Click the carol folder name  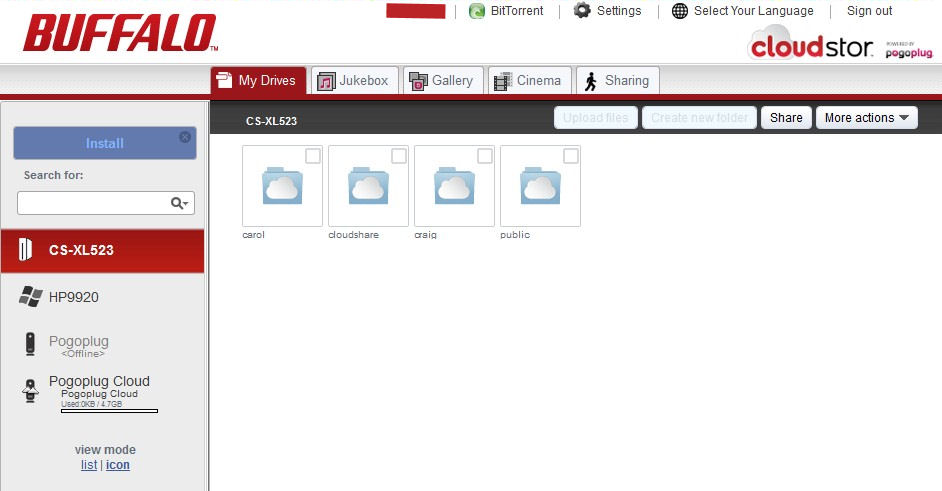pyautogui.click(x=254, y=234)
